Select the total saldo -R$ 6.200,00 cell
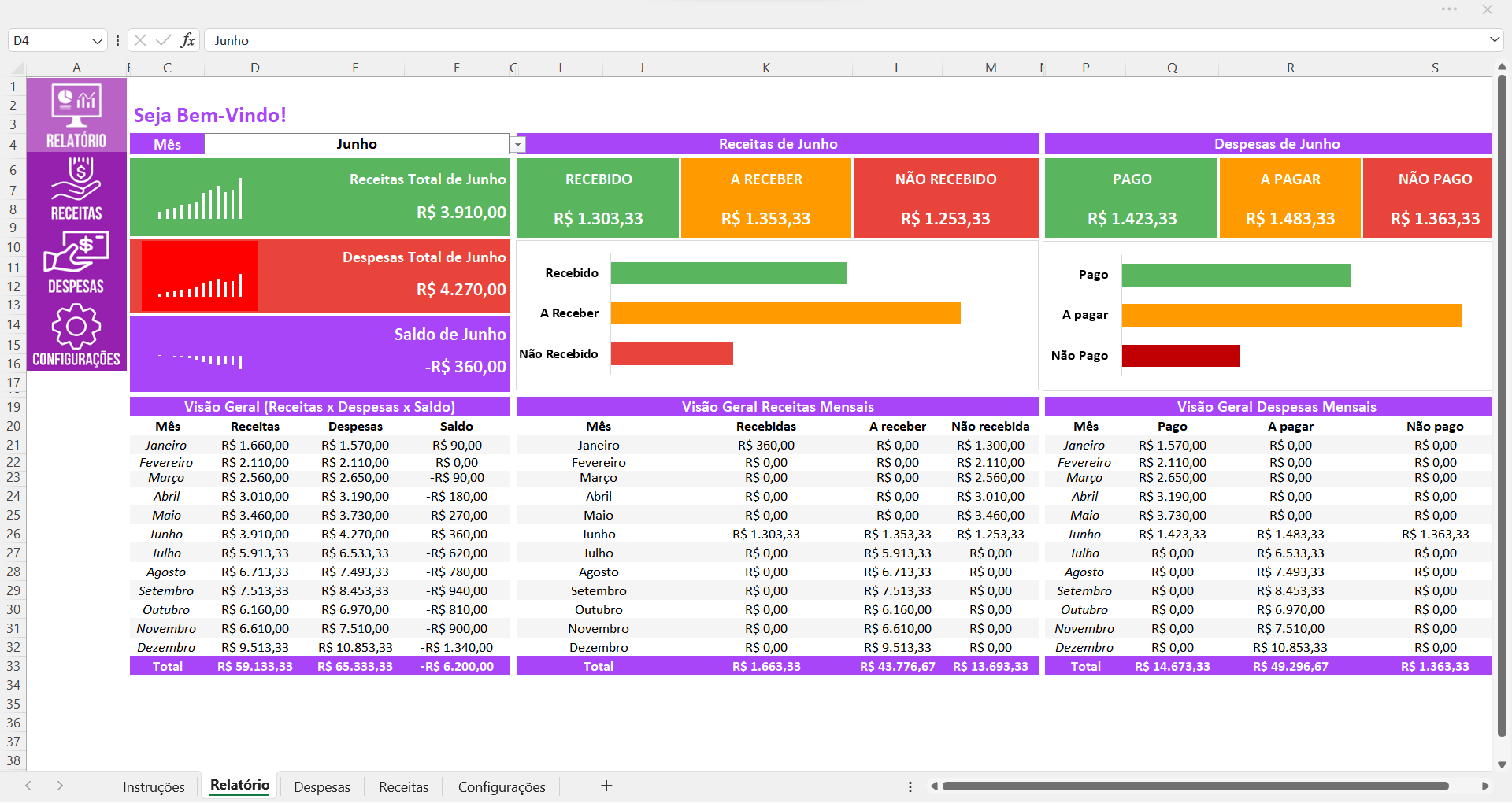 pos(457,666)
